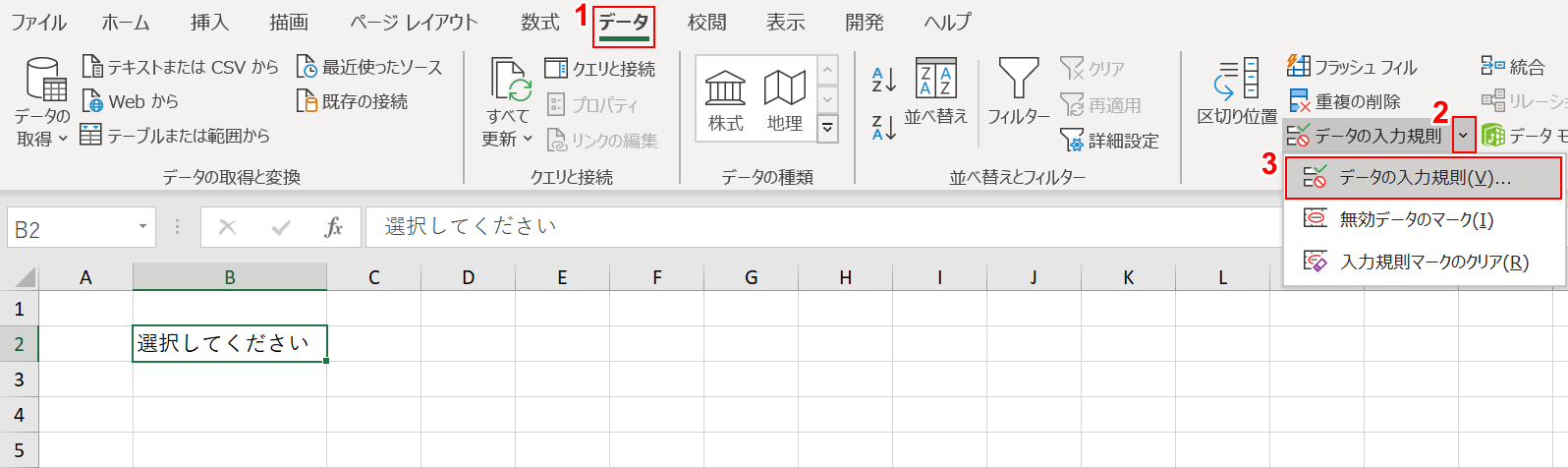The width and height of the screenshot is (1568, 468).
Task: Click the grayed プロパティ button
Action: click(592, 104)
